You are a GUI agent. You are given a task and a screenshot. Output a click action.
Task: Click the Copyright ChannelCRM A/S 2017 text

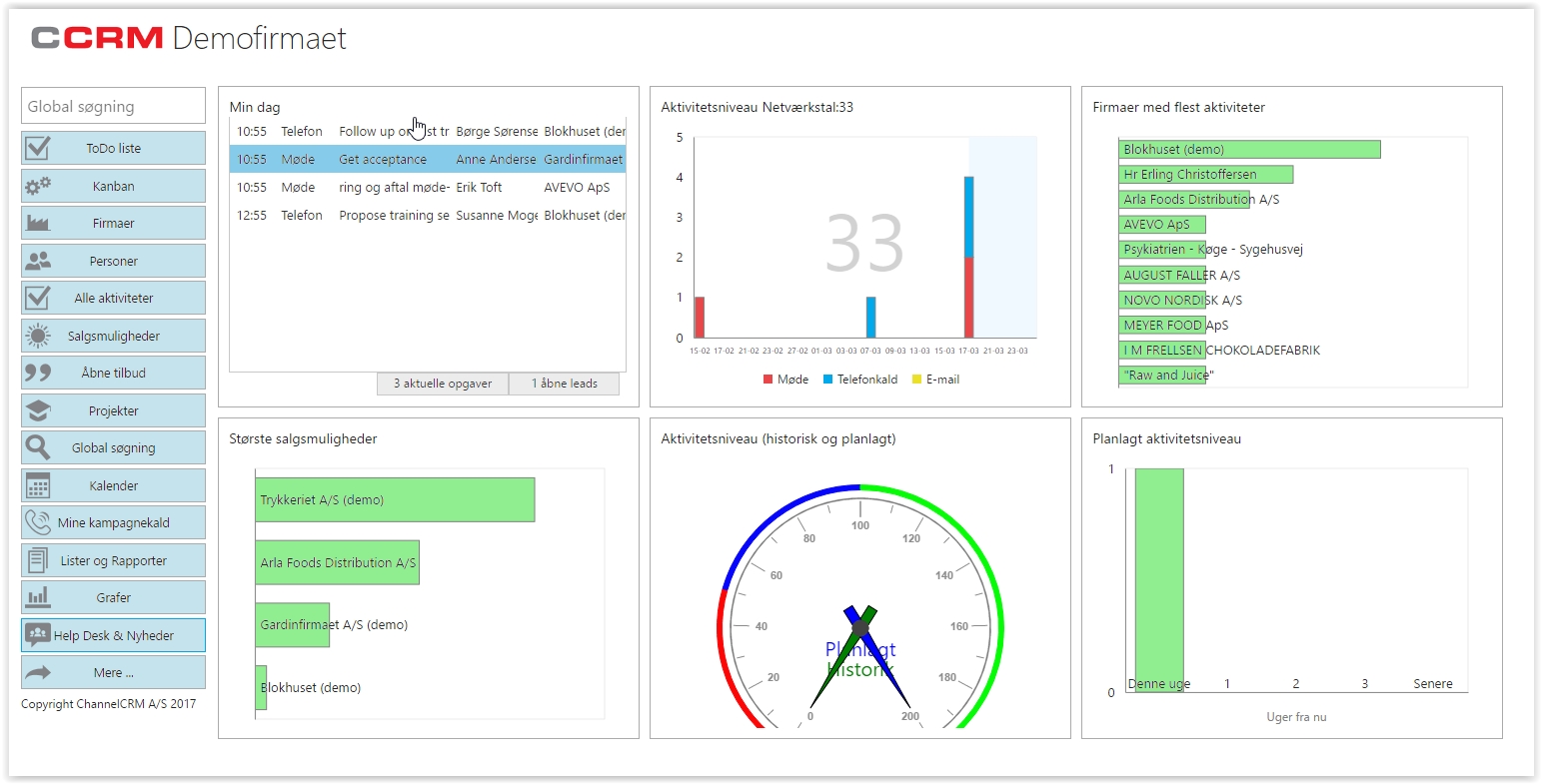pos(109,704)
